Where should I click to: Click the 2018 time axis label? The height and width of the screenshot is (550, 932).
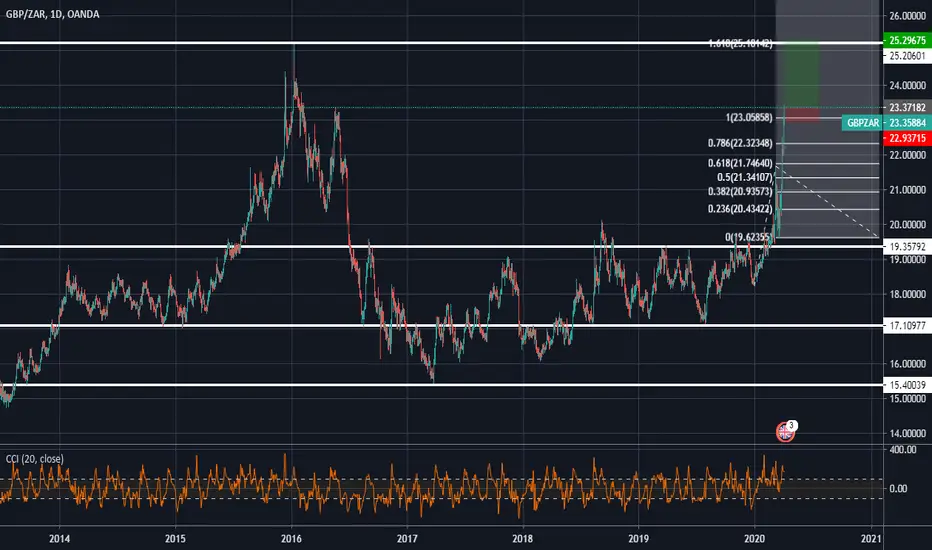[522, 539]
